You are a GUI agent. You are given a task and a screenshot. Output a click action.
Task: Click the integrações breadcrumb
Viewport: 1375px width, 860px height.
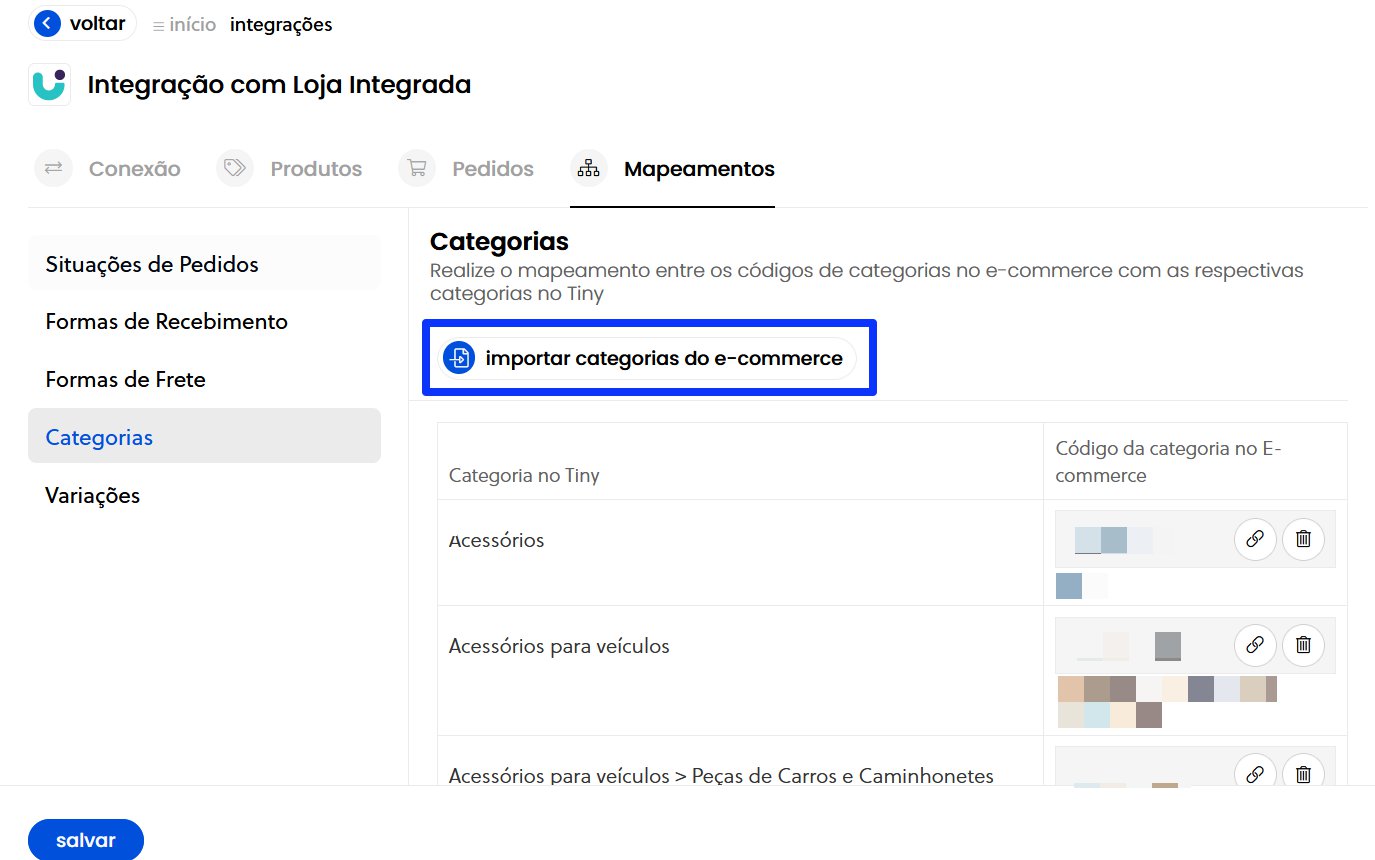281,25
